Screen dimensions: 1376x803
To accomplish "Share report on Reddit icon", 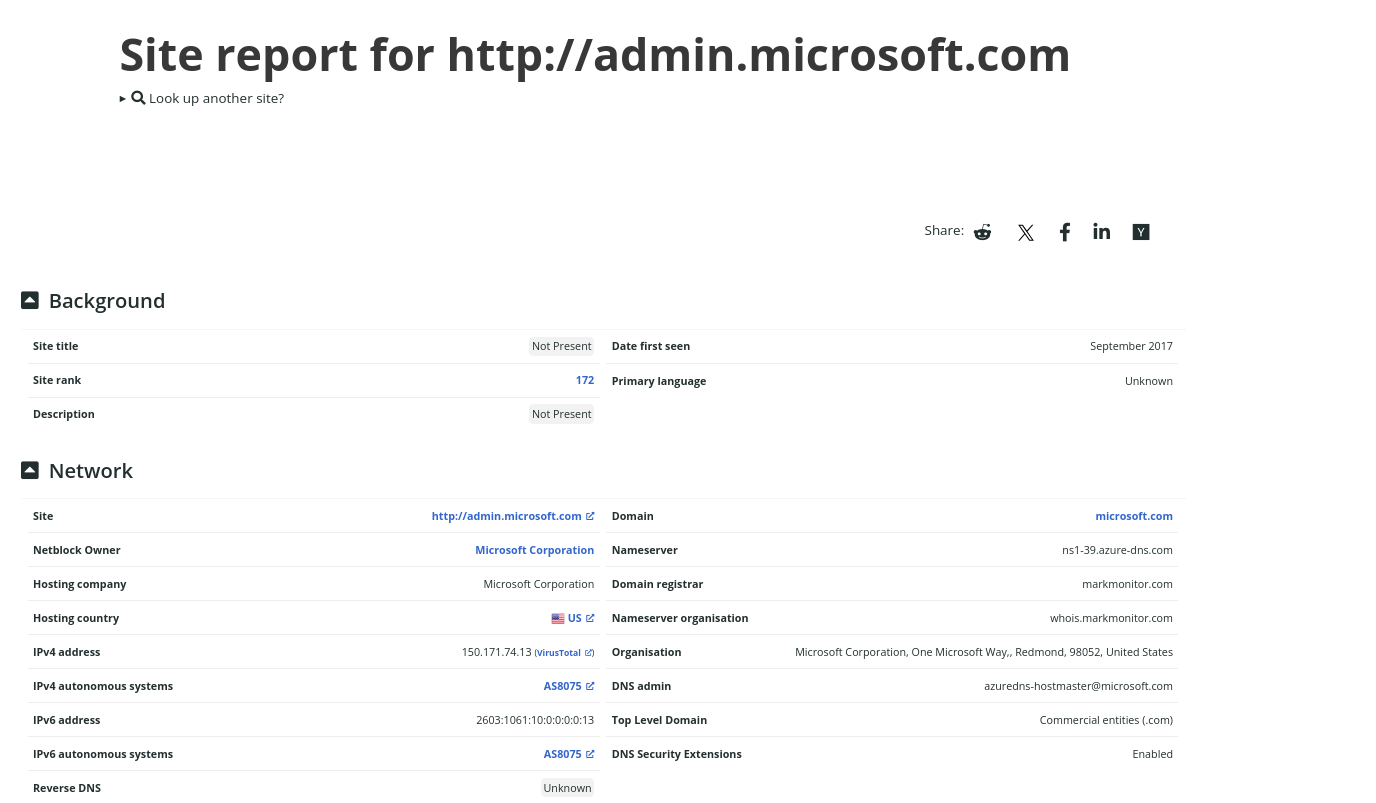I will tap(983, 232).
